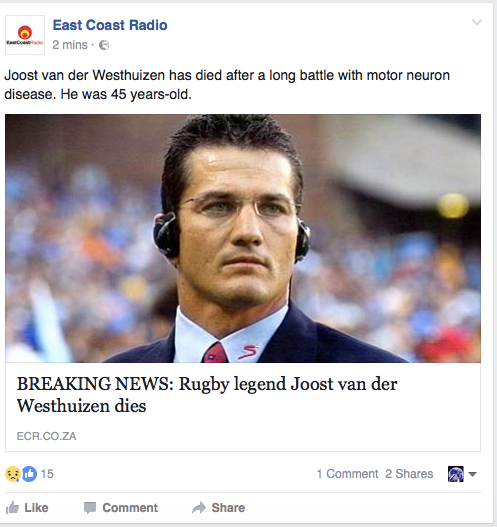
Task: Click the Comment button
Action: (x=121, y=508)
